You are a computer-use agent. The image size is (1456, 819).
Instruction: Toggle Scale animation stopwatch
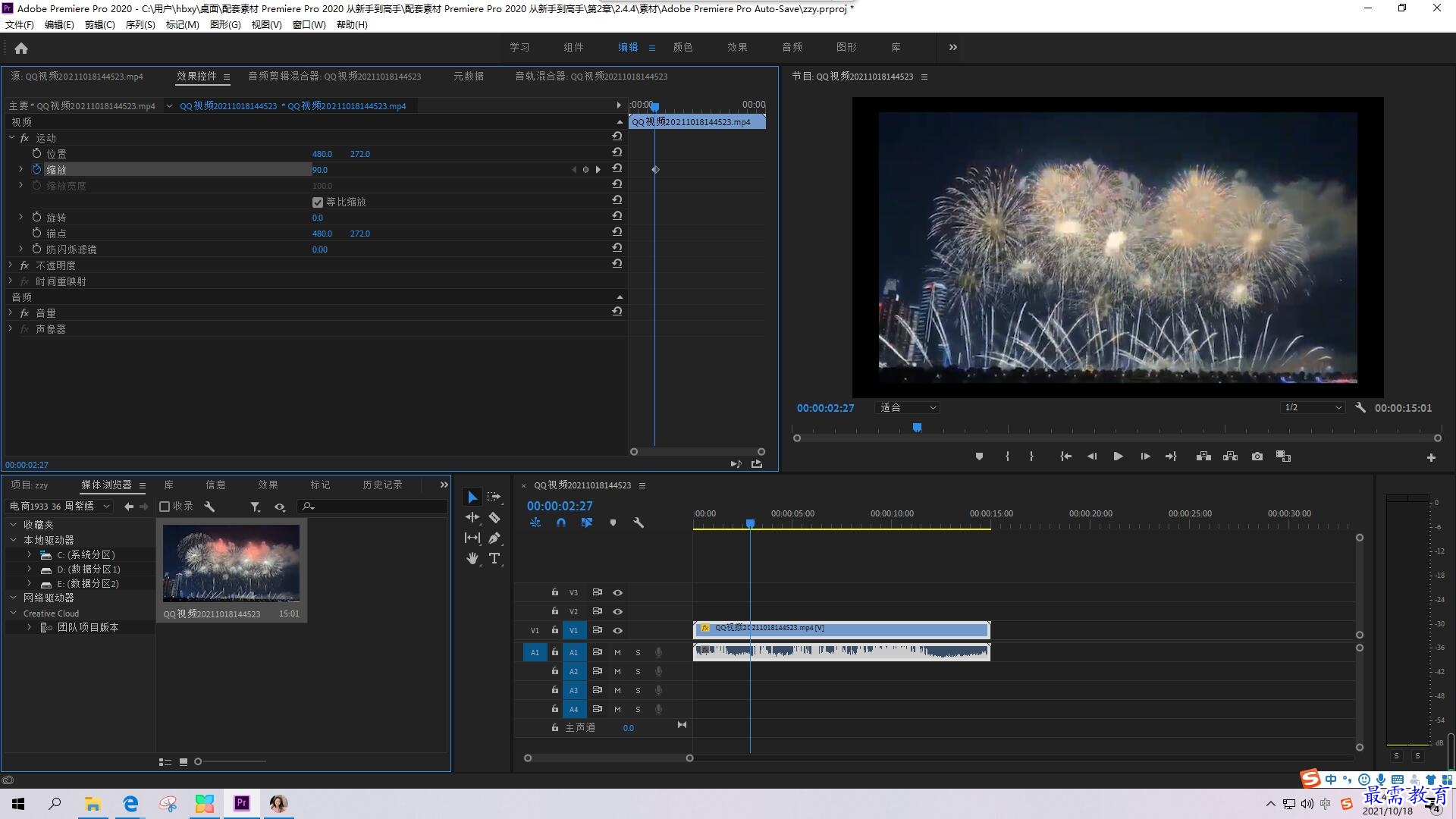[x=36, y=169]
